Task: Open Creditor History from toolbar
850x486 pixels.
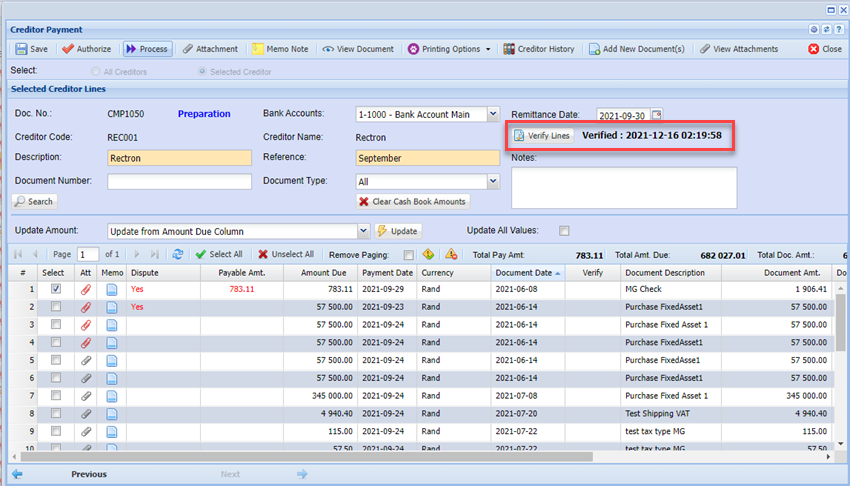Action: coord(539,49)
